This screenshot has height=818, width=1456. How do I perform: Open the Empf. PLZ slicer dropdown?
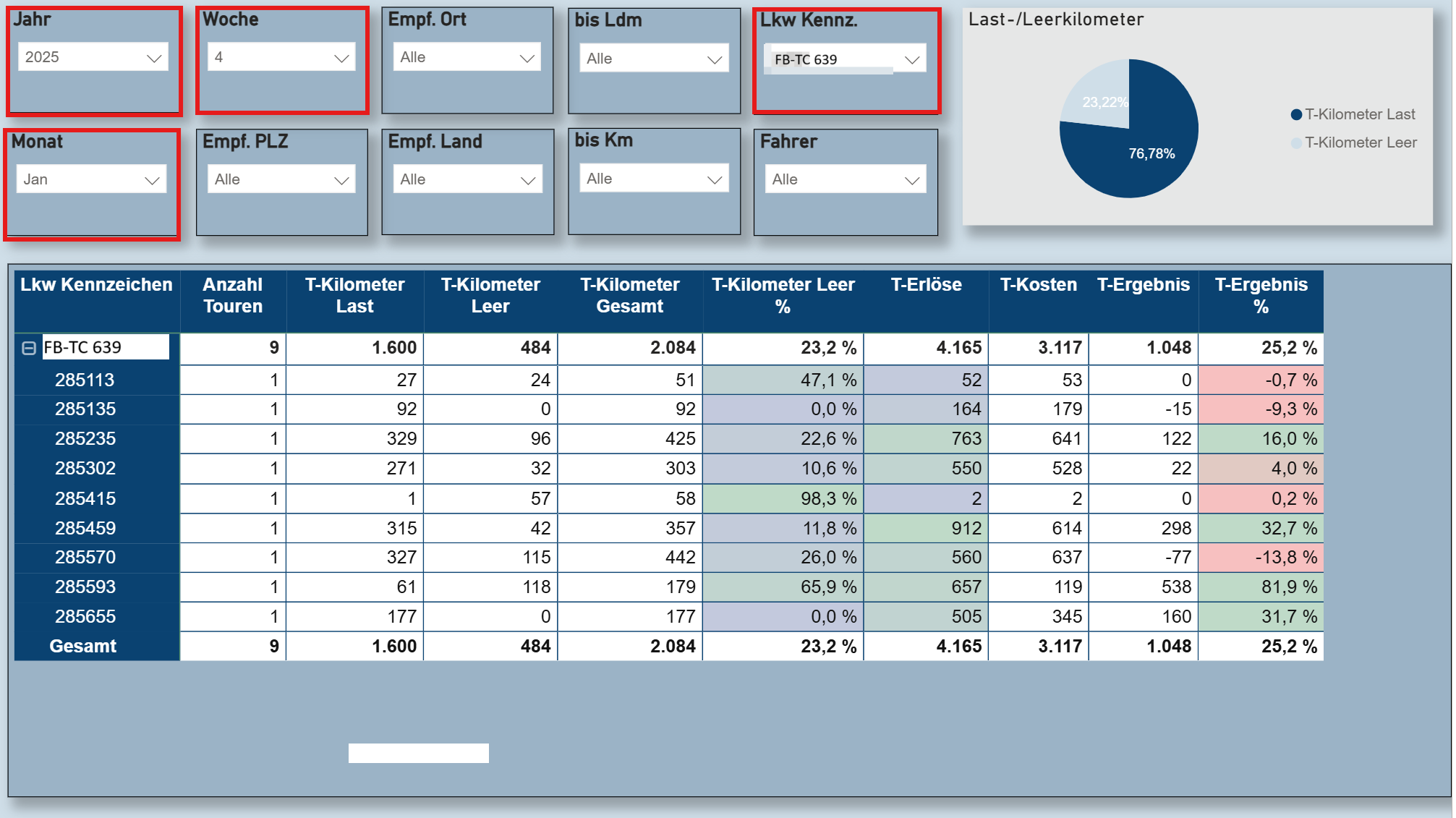click(281, 179)
